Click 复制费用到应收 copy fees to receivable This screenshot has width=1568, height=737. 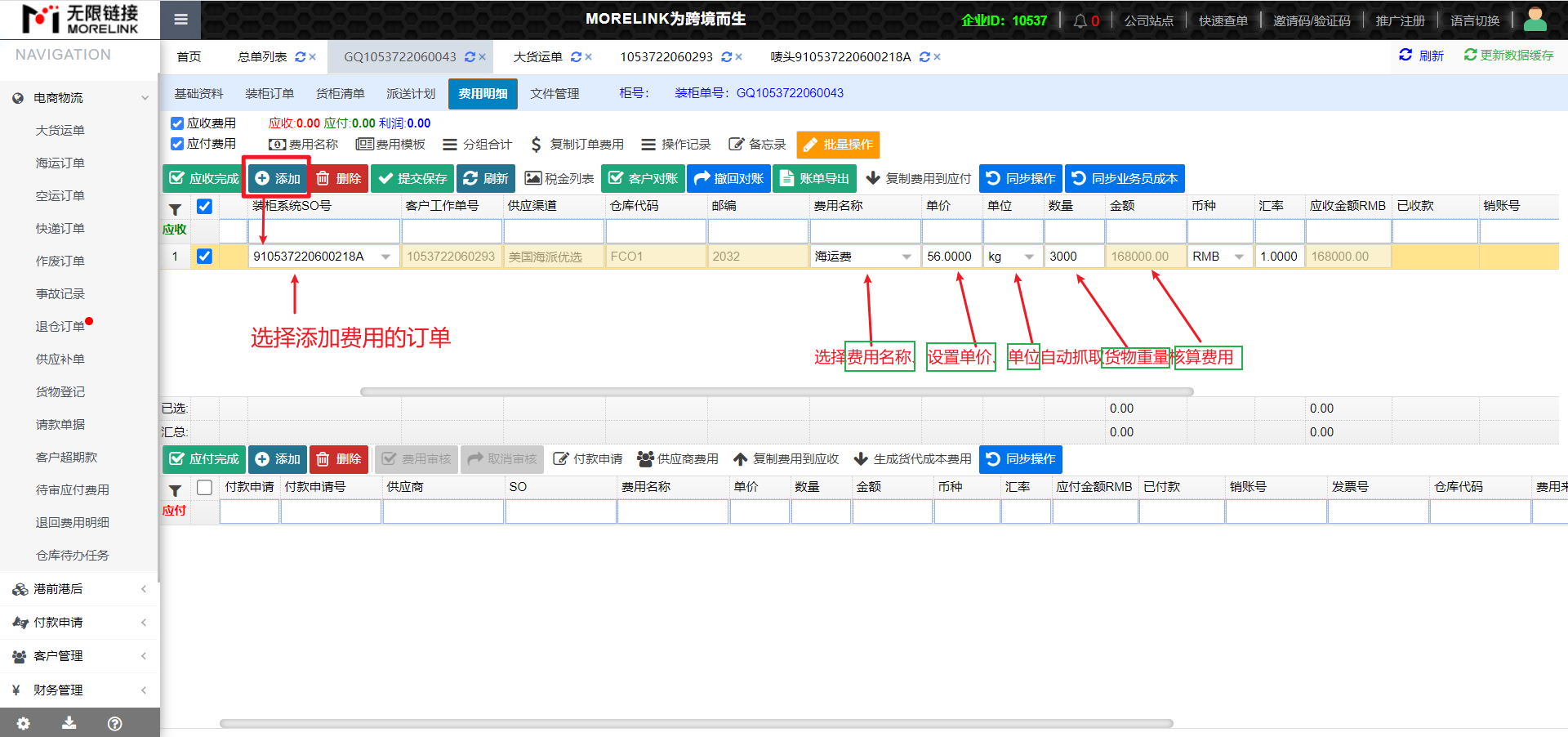(x=786, y=459)
